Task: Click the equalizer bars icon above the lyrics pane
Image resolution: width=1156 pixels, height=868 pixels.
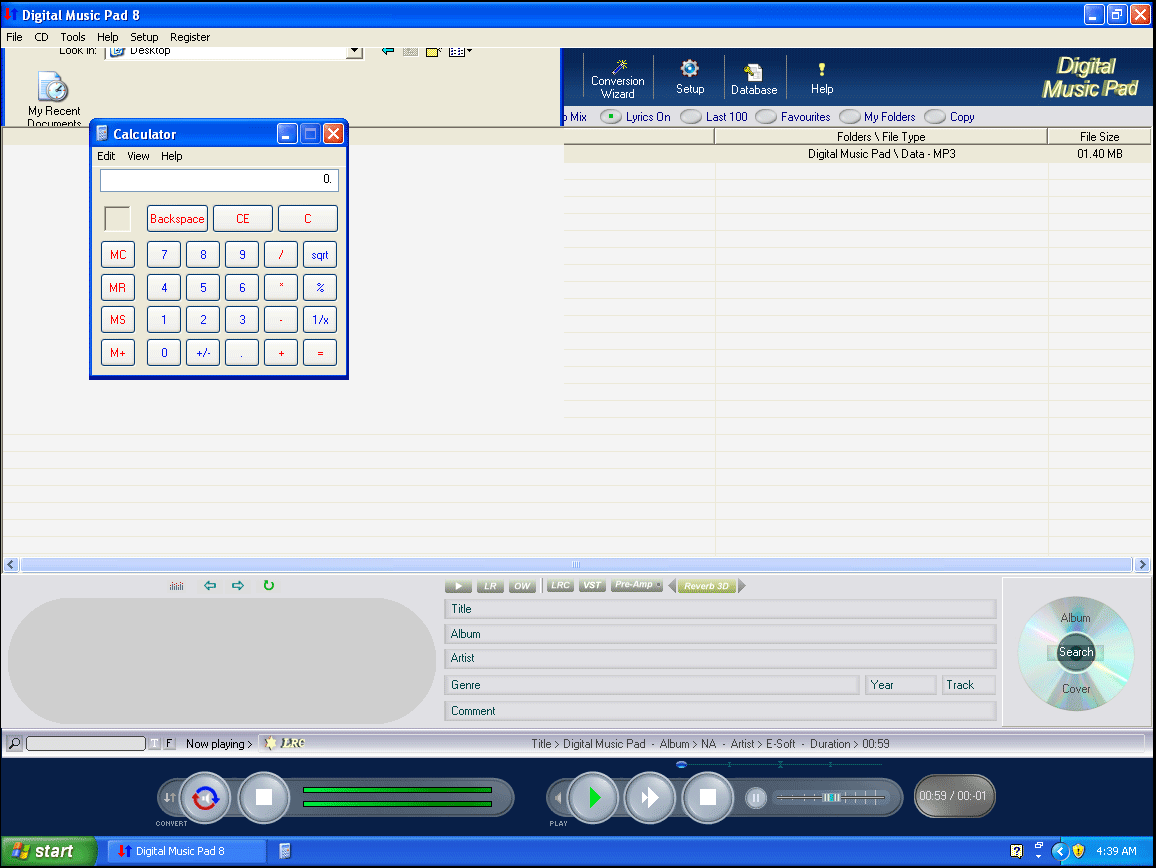Action: click(x=176, y=586)
